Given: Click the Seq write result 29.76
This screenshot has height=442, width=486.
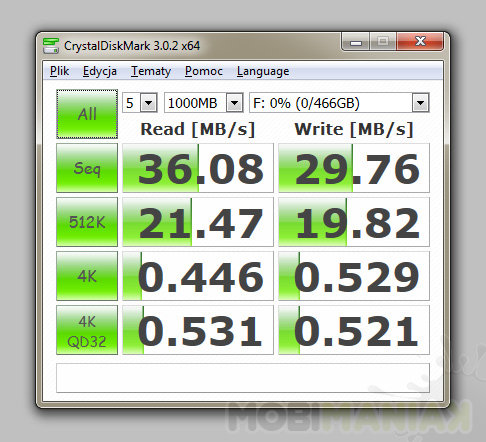Looking at the screenshot, I should [354, 168].
